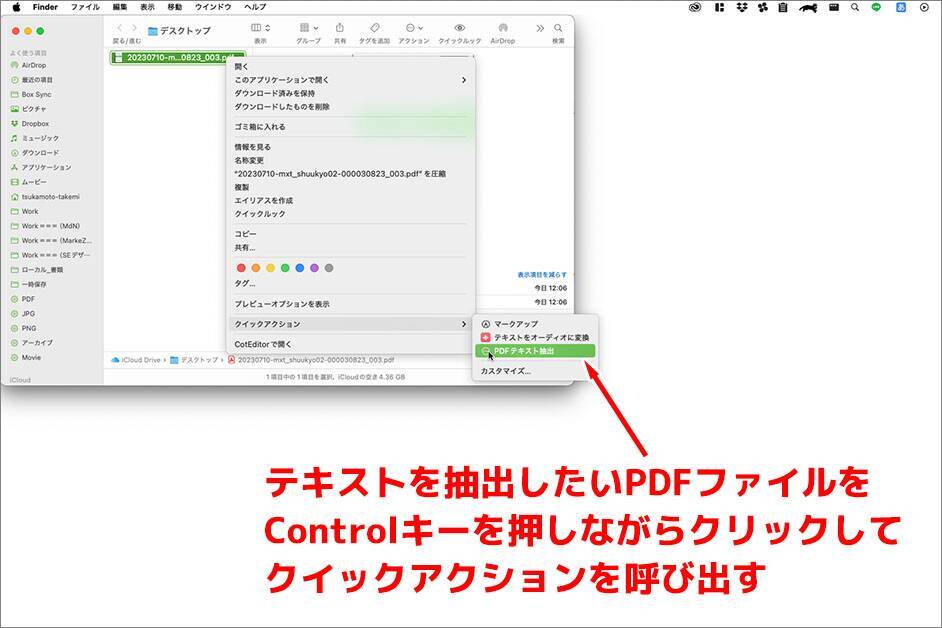The width and height of the screenshot is (942, 628).
Task: Open the Work folder in sidebar
Action: click(29, 211)
